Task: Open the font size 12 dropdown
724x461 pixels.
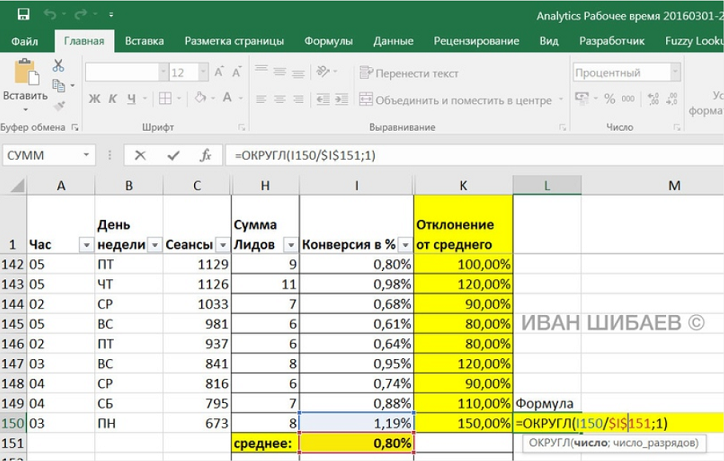Action: tap(203, 72)
